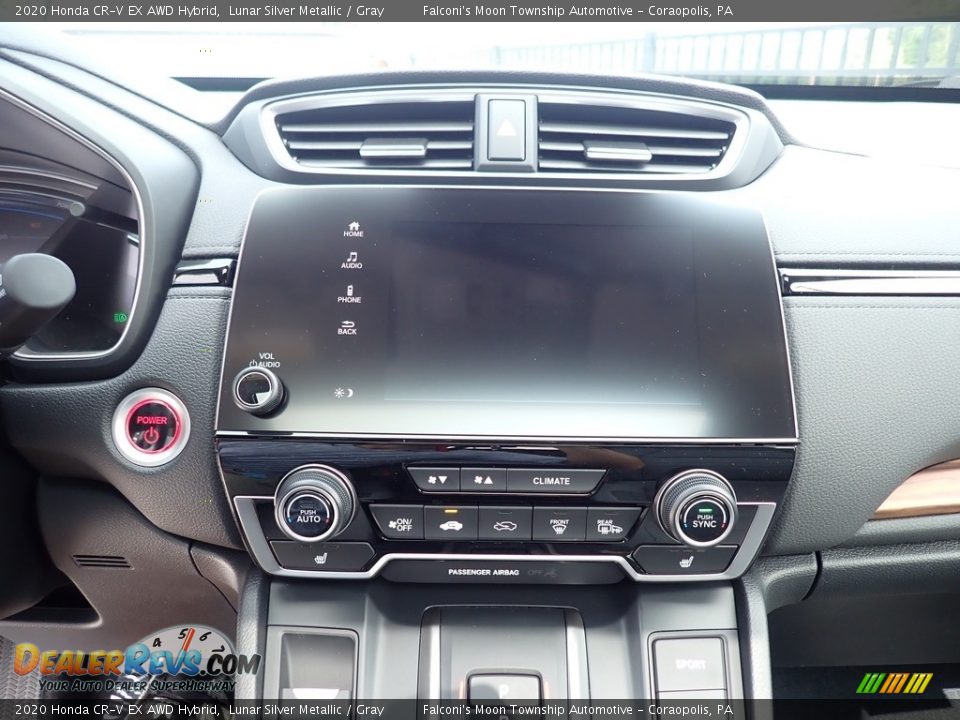Select the PHONE icon beside the touchscreen

349,290
